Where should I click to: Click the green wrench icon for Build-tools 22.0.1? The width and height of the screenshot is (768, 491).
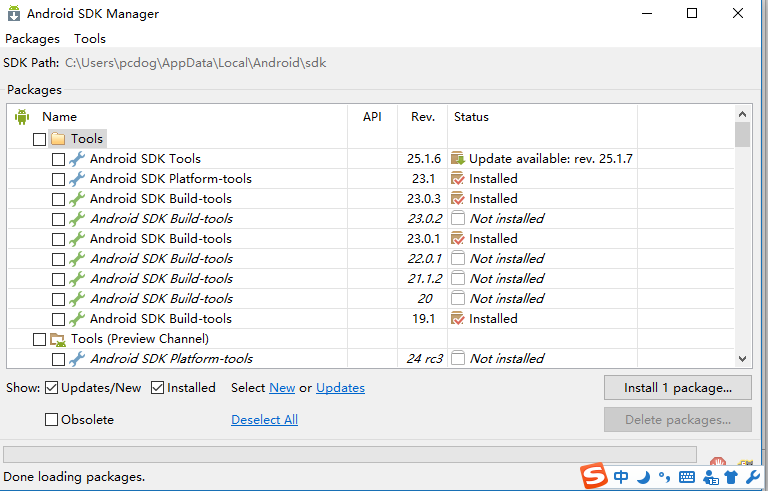coord(76,259)
